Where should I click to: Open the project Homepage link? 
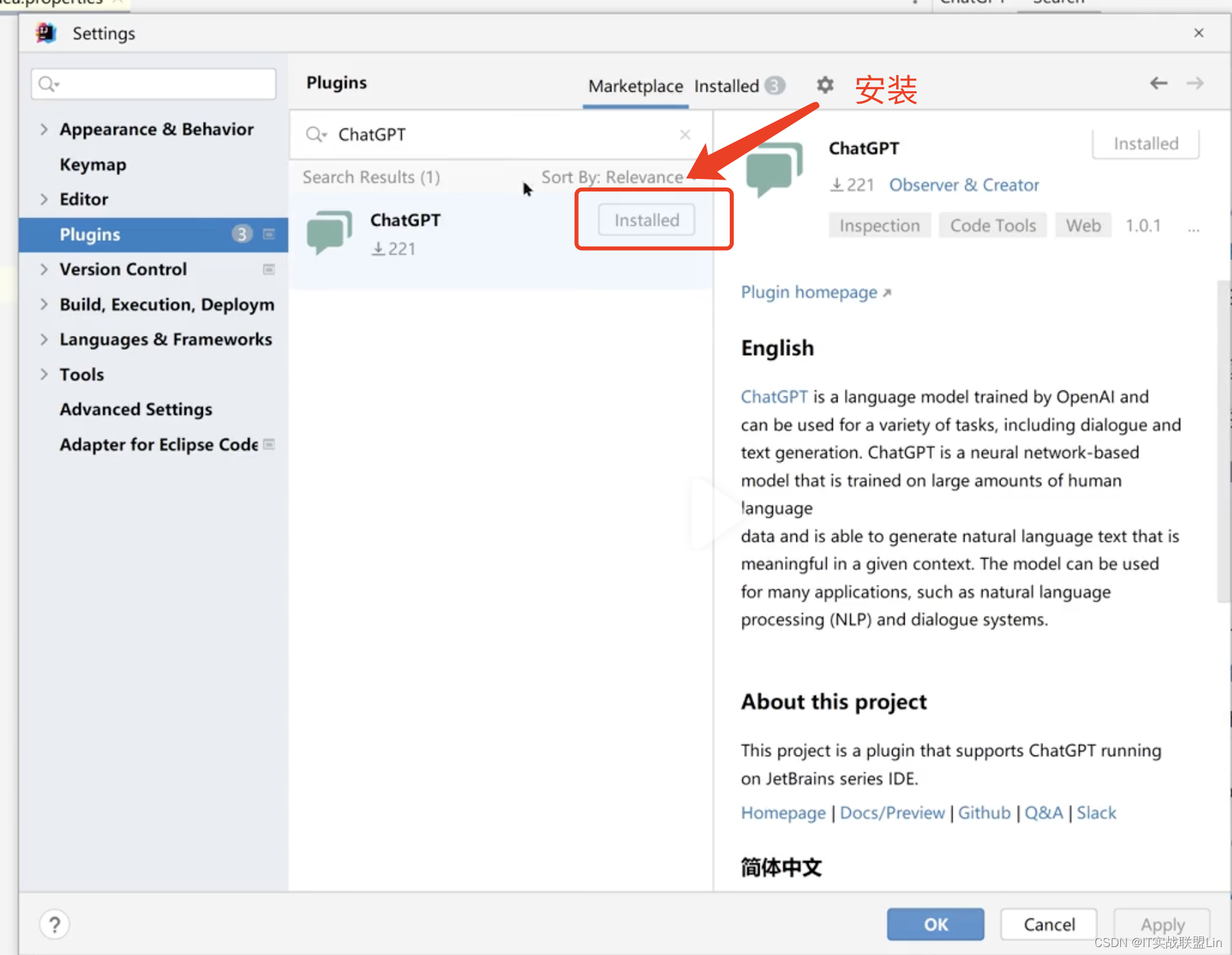(x=783, y=813)
